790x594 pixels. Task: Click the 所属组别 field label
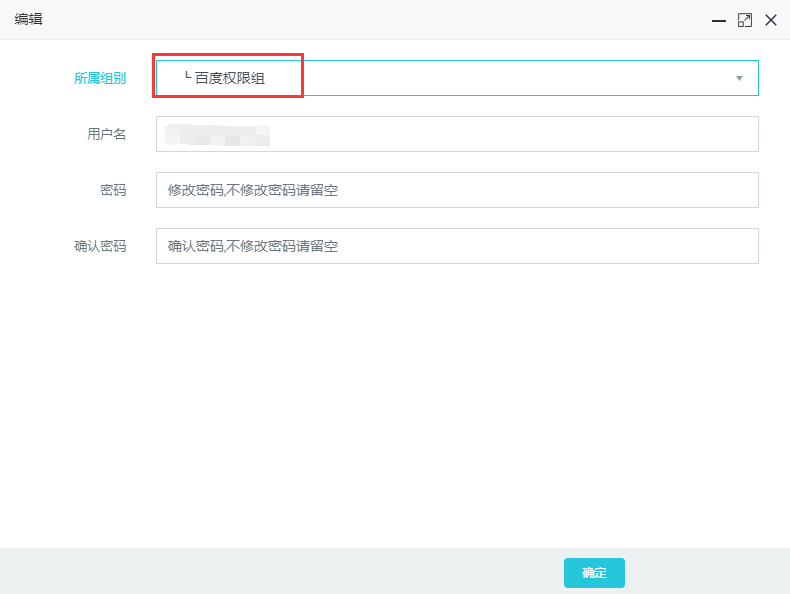(x=100, y=78)
